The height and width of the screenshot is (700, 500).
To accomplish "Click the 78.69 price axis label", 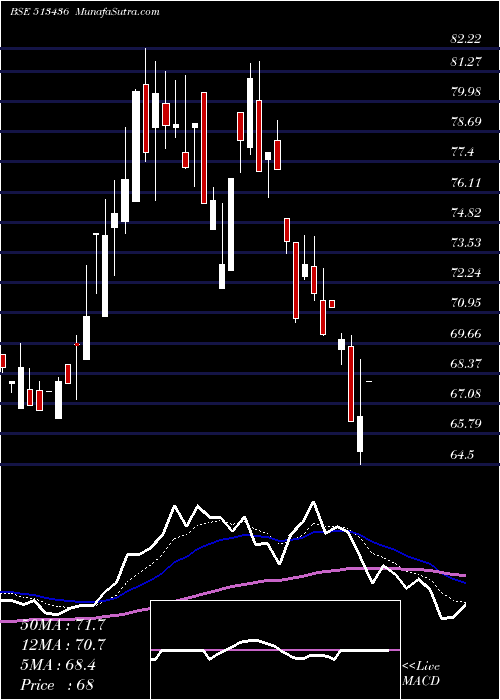I will click(x=466, y=122).
